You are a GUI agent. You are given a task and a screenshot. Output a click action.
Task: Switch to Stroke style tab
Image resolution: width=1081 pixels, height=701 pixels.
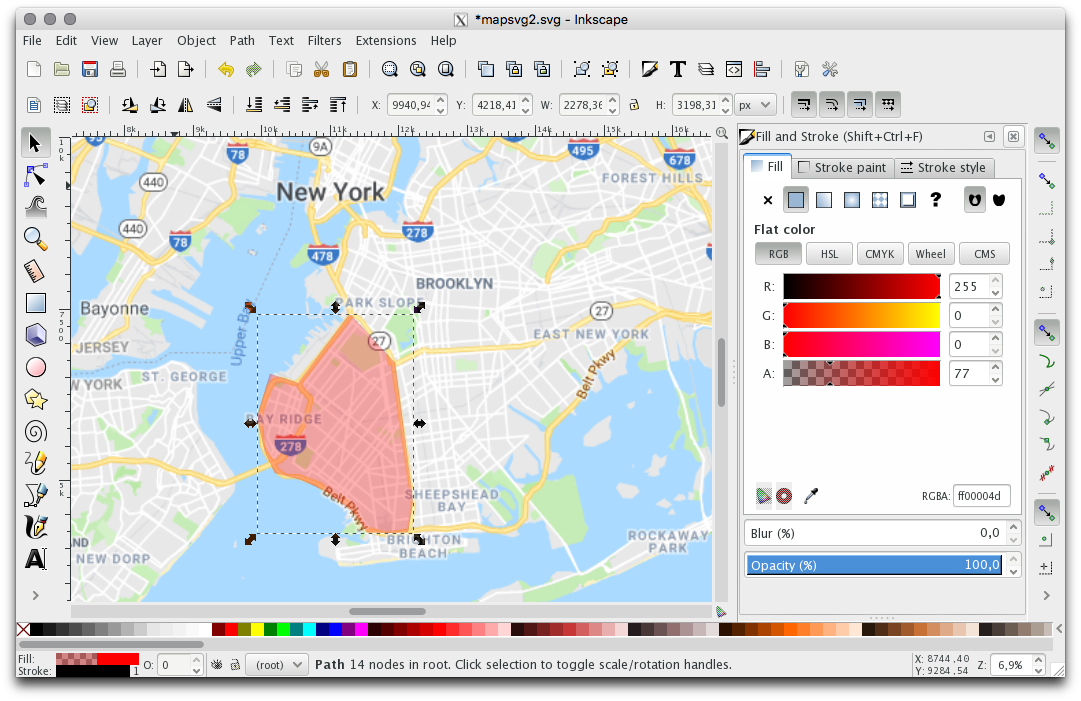943,167
